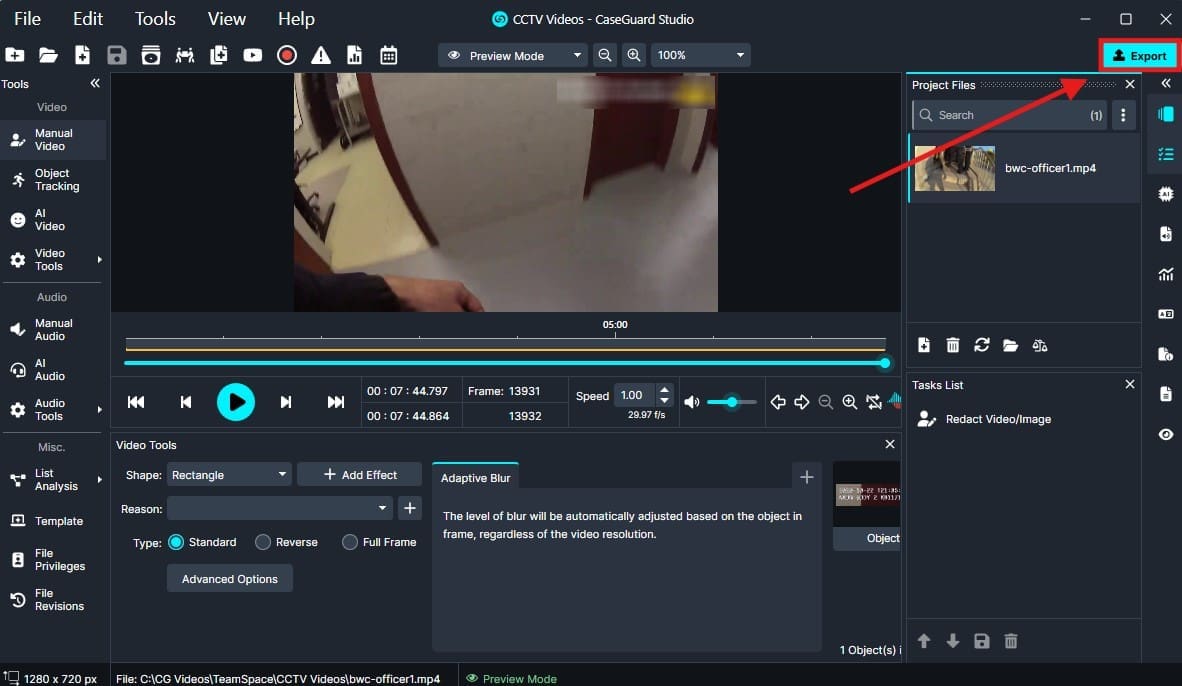The width and height of the screenshot is (1182, 686).
Task: Expand the Shape Rectangle dropdown
Action: (x=229, y=475)
